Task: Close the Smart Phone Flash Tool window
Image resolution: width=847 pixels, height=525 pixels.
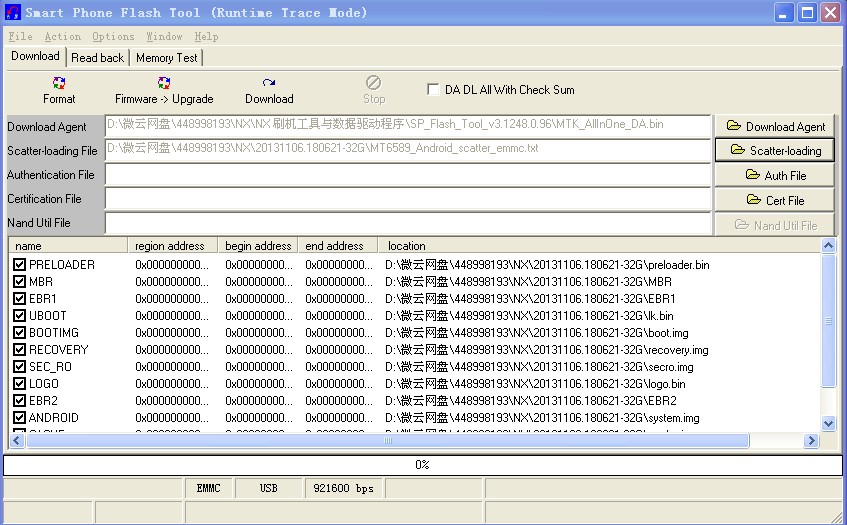Action: [831, 12]
